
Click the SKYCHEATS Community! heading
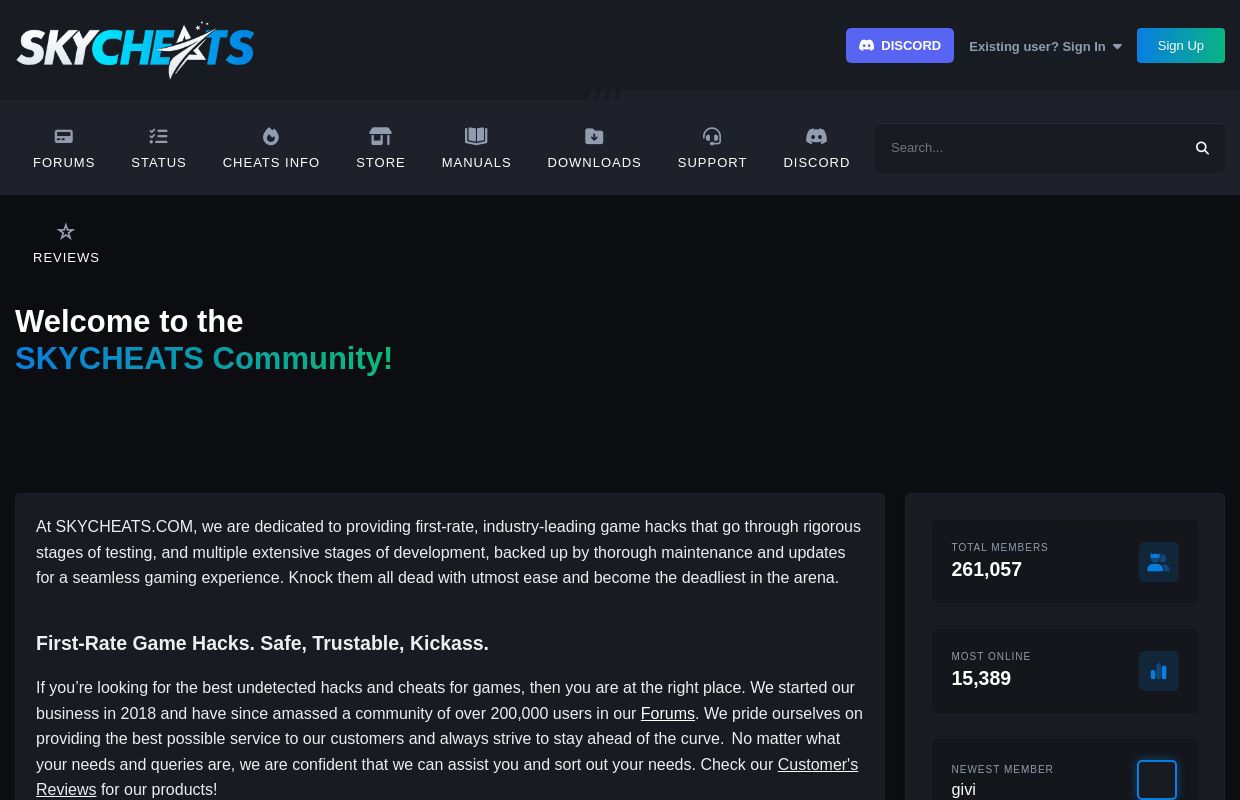click(204, 358)
